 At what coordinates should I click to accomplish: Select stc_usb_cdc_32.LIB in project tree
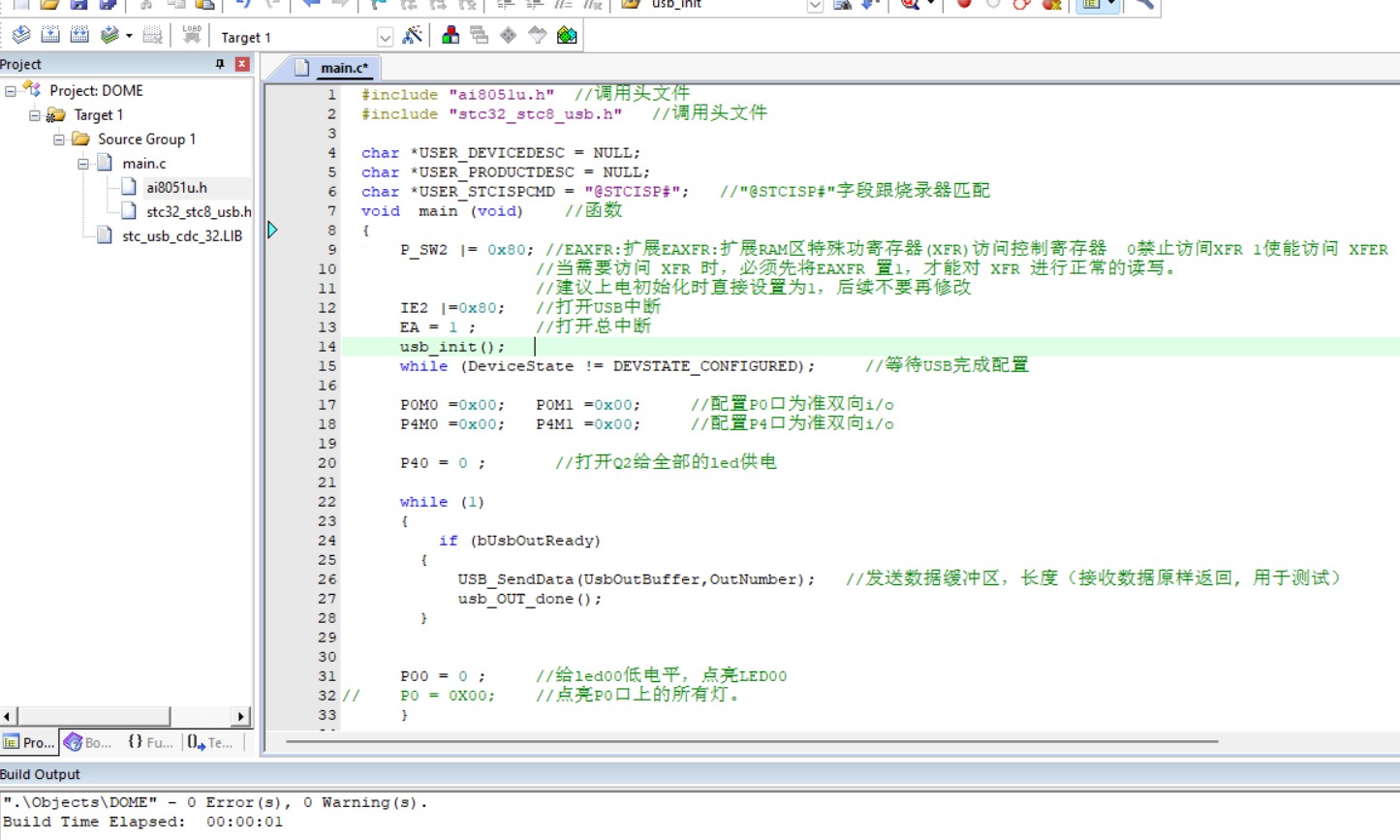[181, 235]
